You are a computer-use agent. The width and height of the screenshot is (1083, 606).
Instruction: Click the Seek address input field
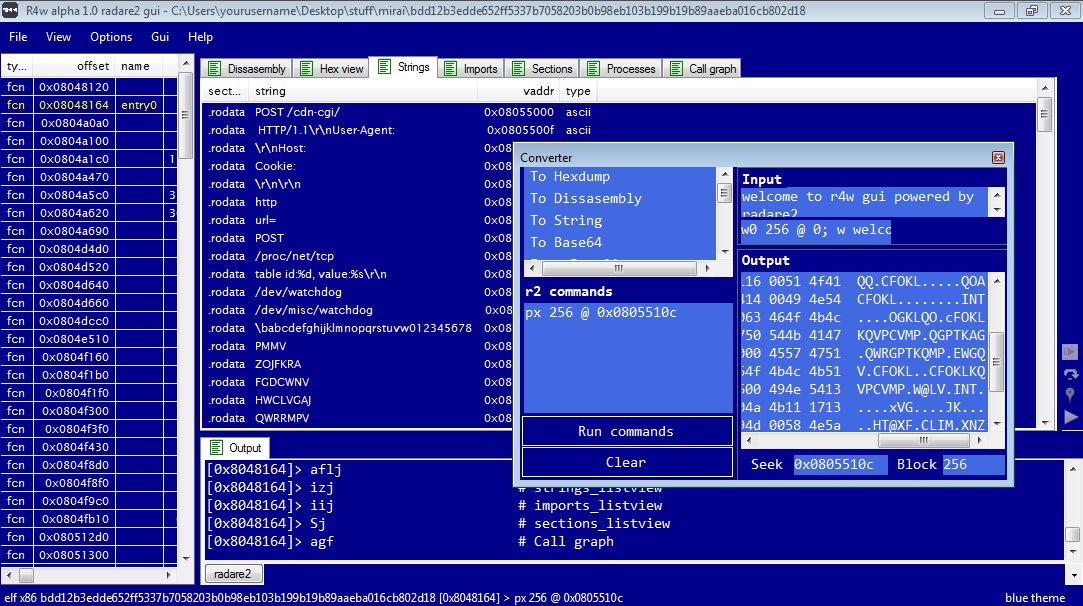click(839, 464)
